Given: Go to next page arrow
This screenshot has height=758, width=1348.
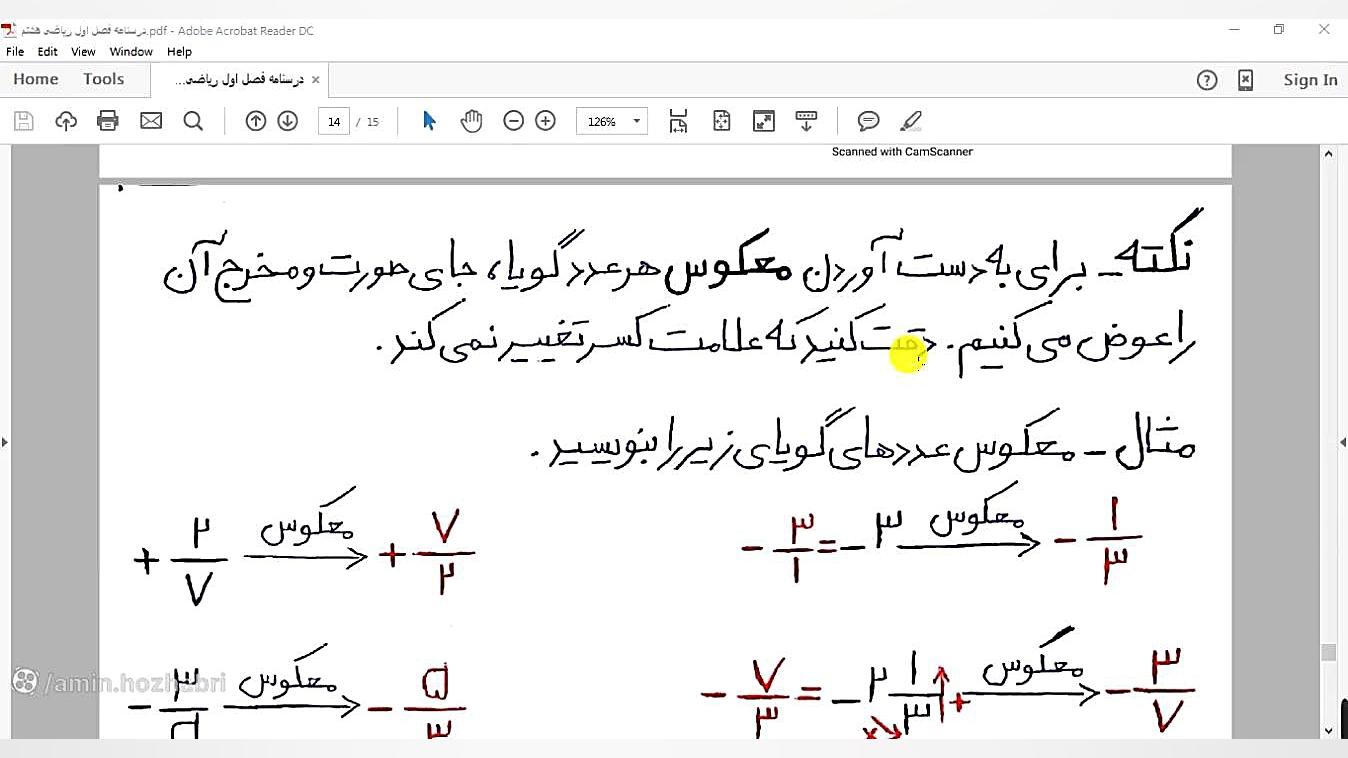Looking at the screenshot, I should tap(287, 121).
